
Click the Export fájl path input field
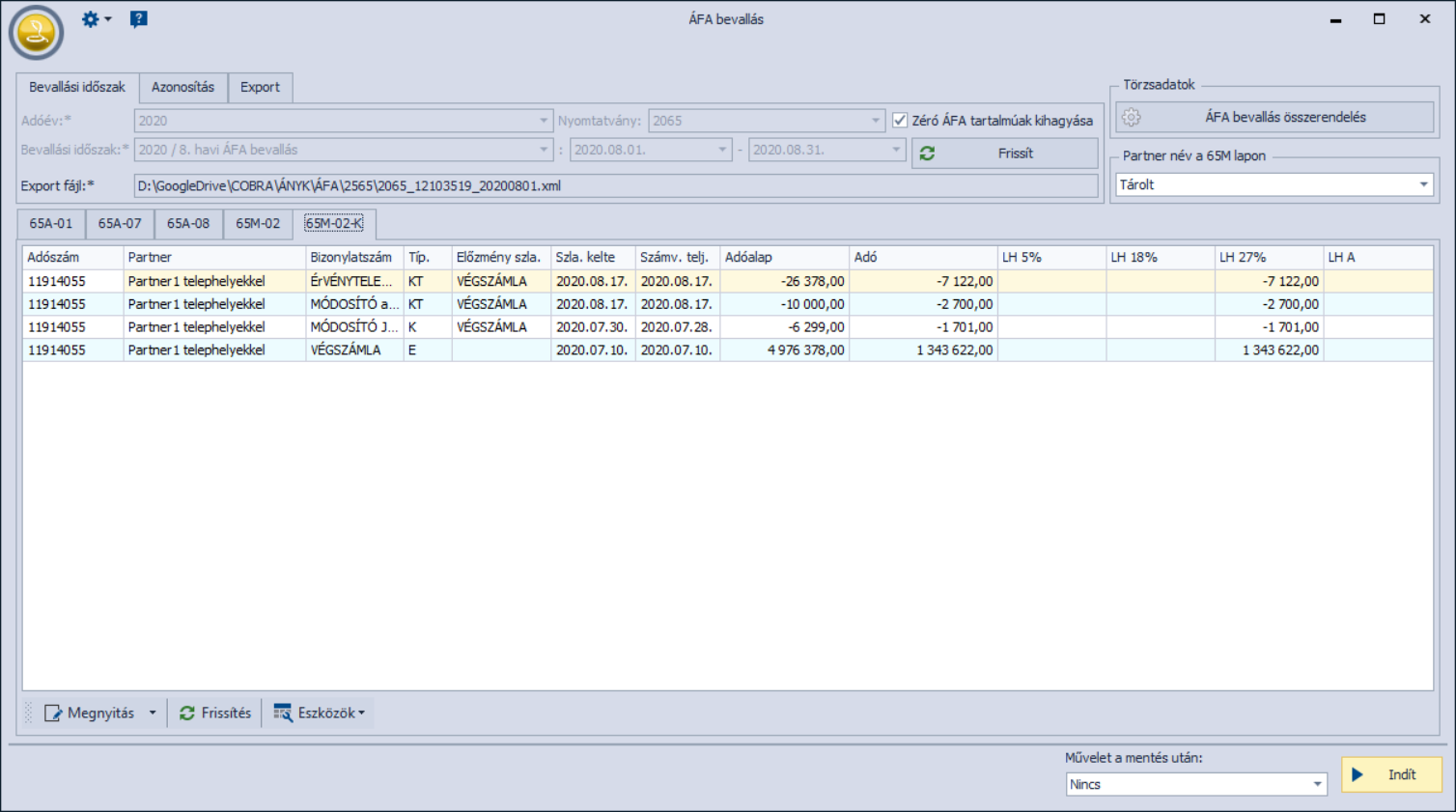click(x=615, y=185)
